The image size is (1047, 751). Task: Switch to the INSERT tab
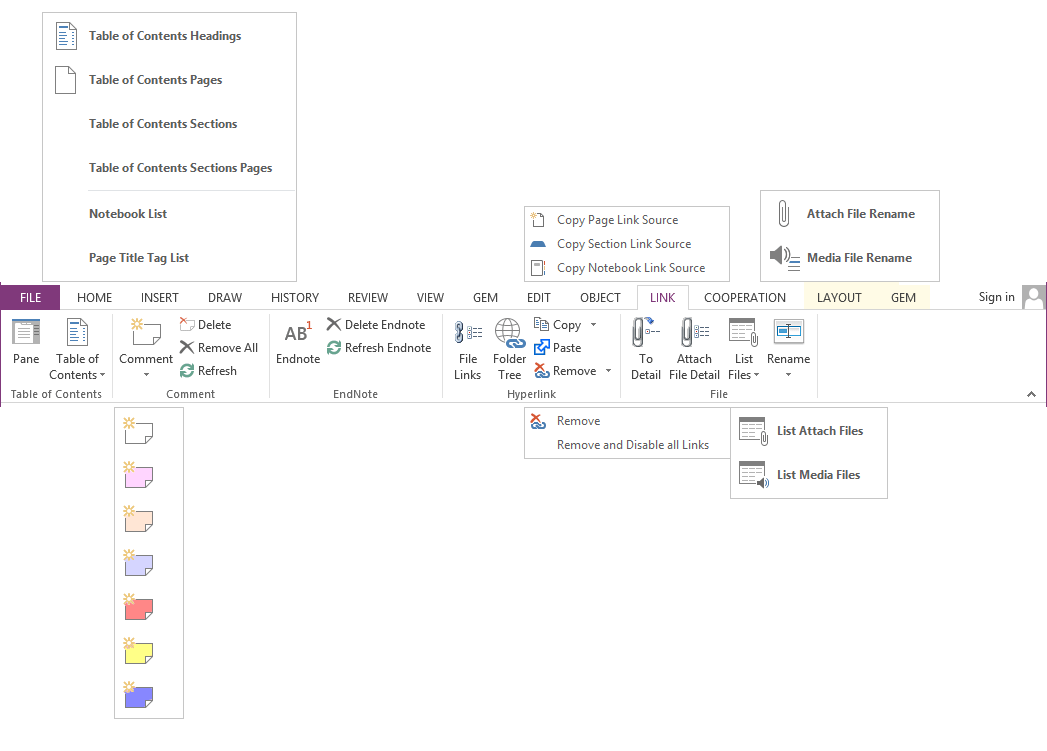tap(160, 298)
